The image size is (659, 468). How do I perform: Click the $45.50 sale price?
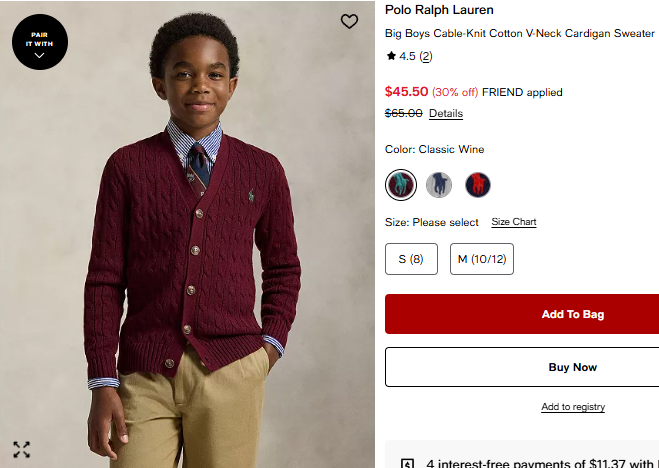pos(406,91)
